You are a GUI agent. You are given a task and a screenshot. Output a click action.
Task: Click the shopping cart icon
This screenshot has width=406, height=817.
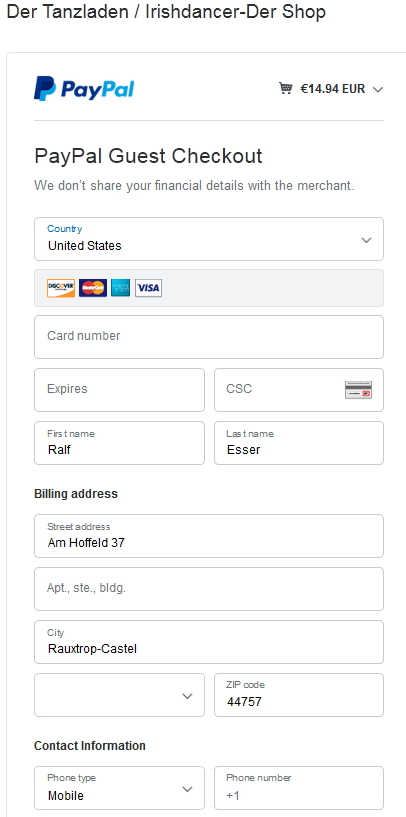[285, 88]
